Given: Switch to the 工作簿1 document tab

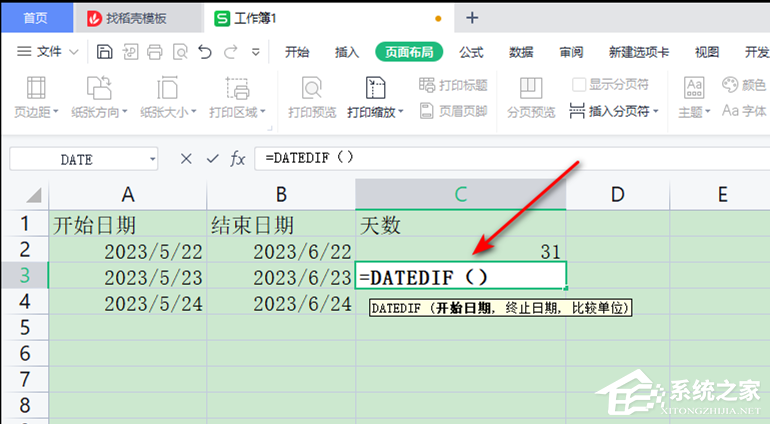Looking at the screenshot, I should tap(328, 19).
